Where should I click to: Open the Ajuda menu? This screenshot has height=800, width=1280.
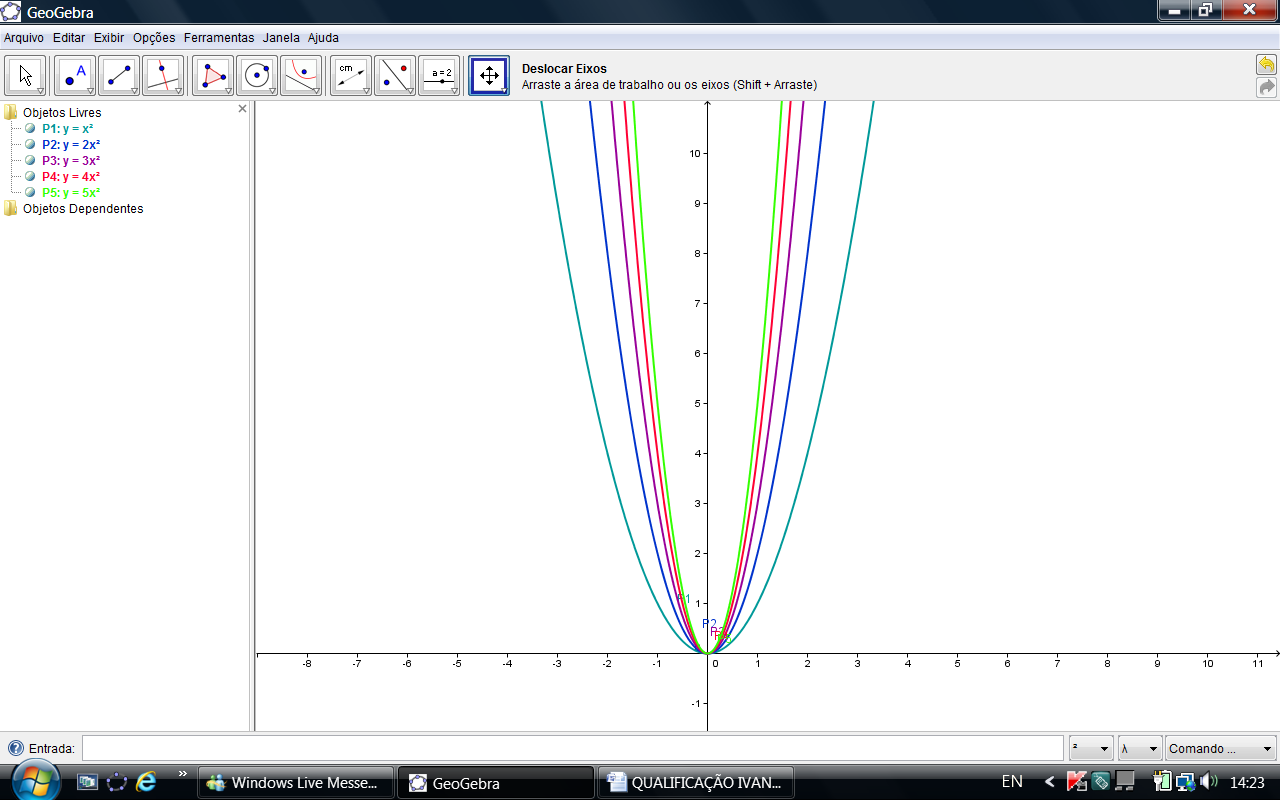click(x=323, y=38)
